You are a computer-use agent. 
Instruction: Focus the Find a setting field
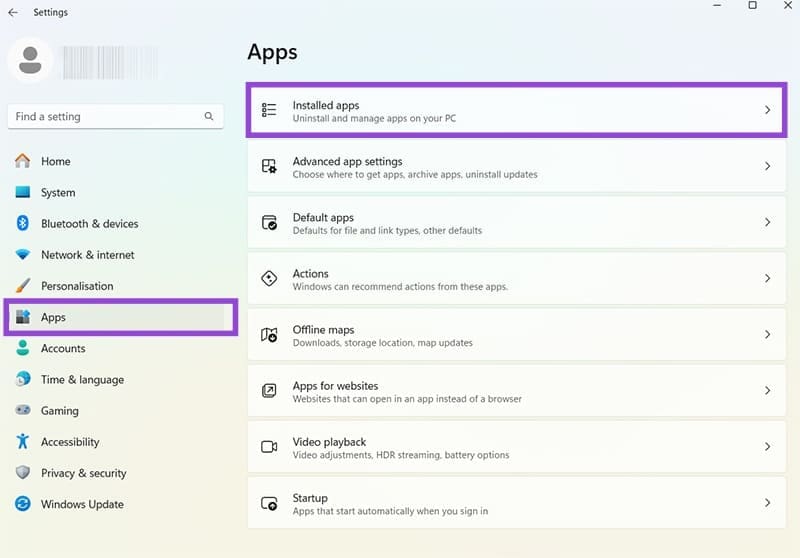click(x=116, y=116)
